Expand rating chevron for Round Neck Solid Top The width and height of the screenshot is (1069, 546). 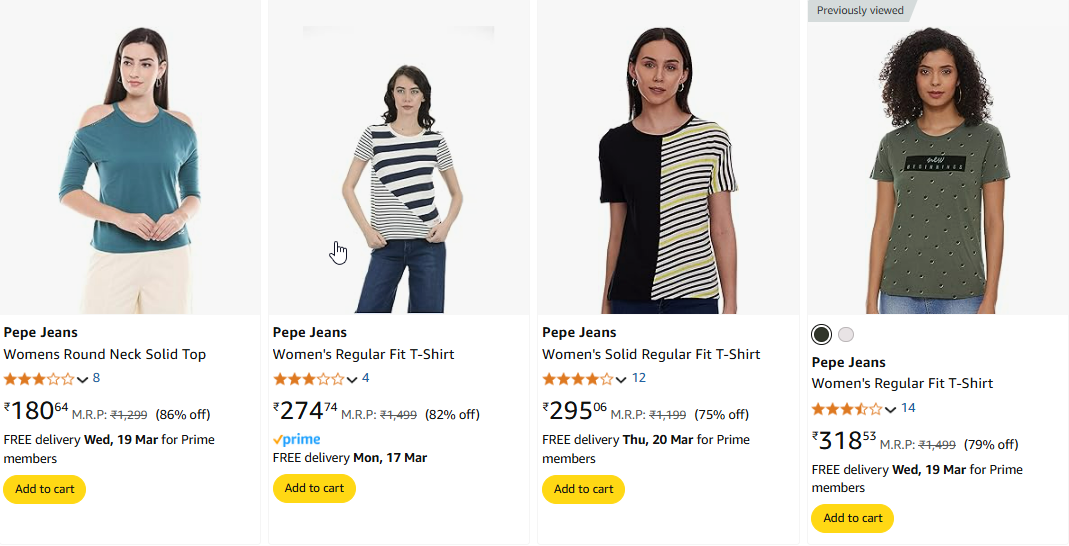pyautogui.click(x=82, y=380)
